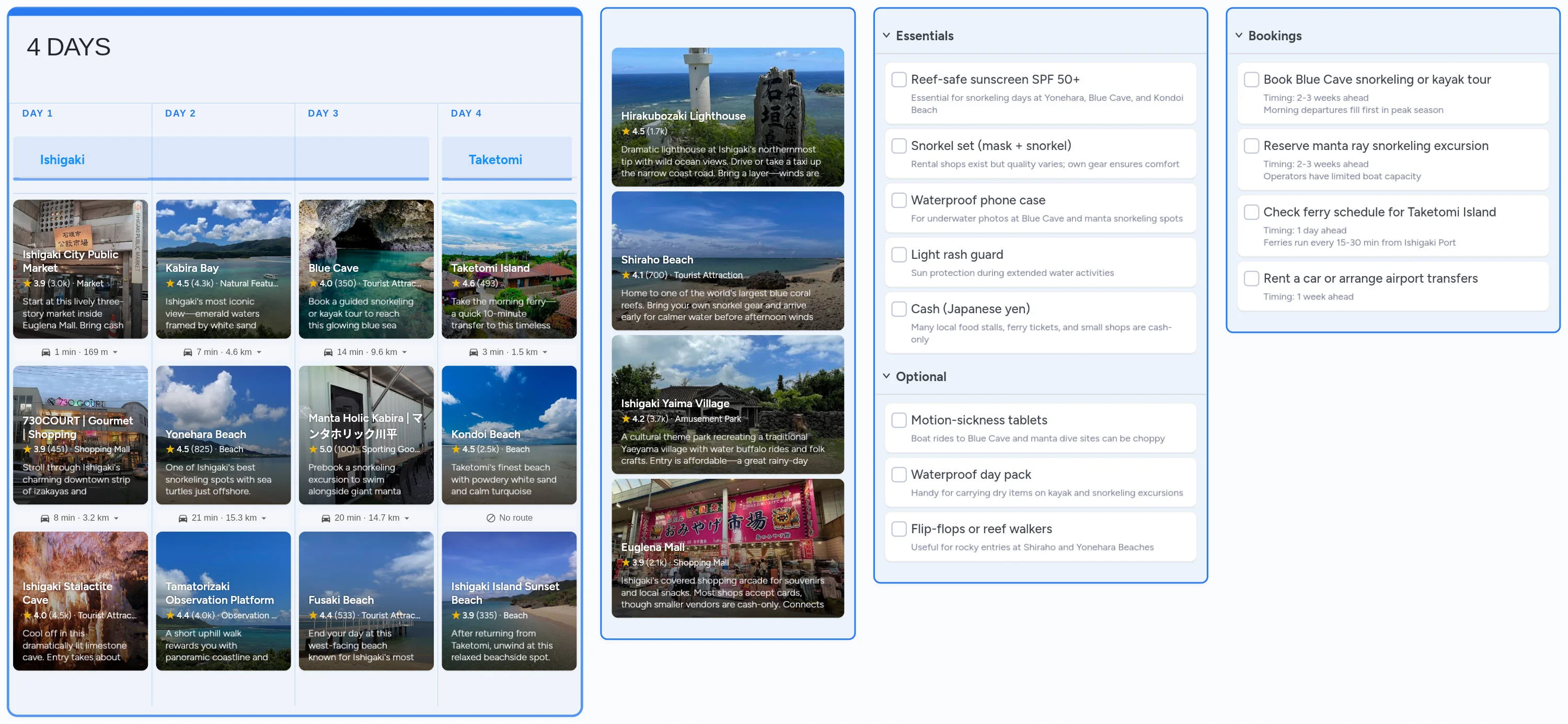Image resolution: width=1568 pixels, height=724 pixels.
Task: Click car icon beside 21 min 15.3 km
Action: pyautogui.click(x=182, y=518)
